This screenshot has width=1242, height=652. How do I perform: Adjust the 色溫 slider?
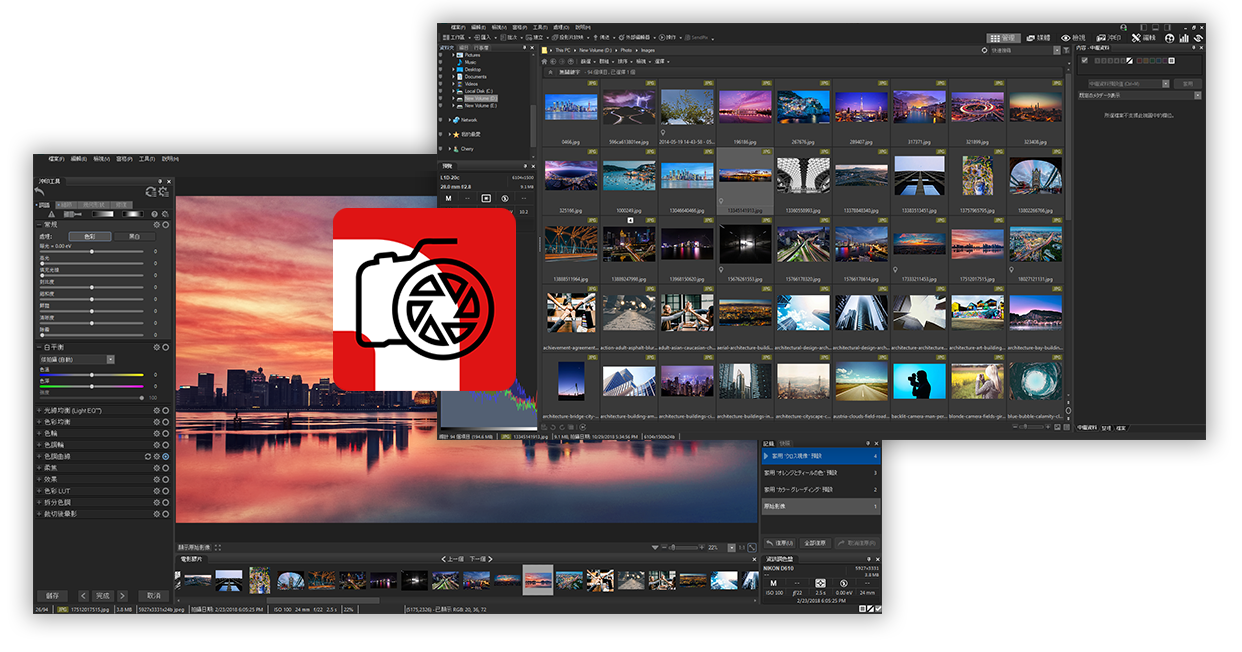coord(91,374)
